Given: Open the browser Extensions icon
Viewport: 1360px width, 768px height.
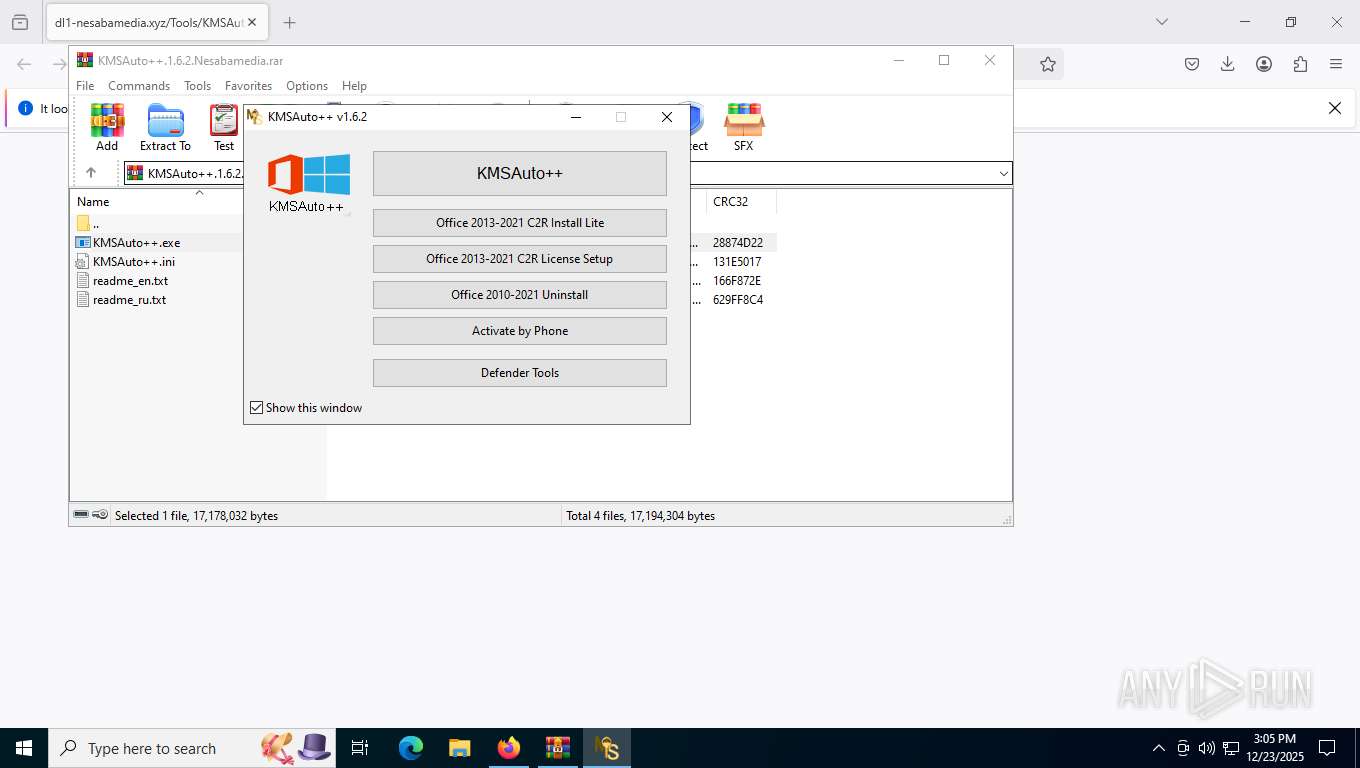Looking at the screenshot, I should (x=1300, y=64).
